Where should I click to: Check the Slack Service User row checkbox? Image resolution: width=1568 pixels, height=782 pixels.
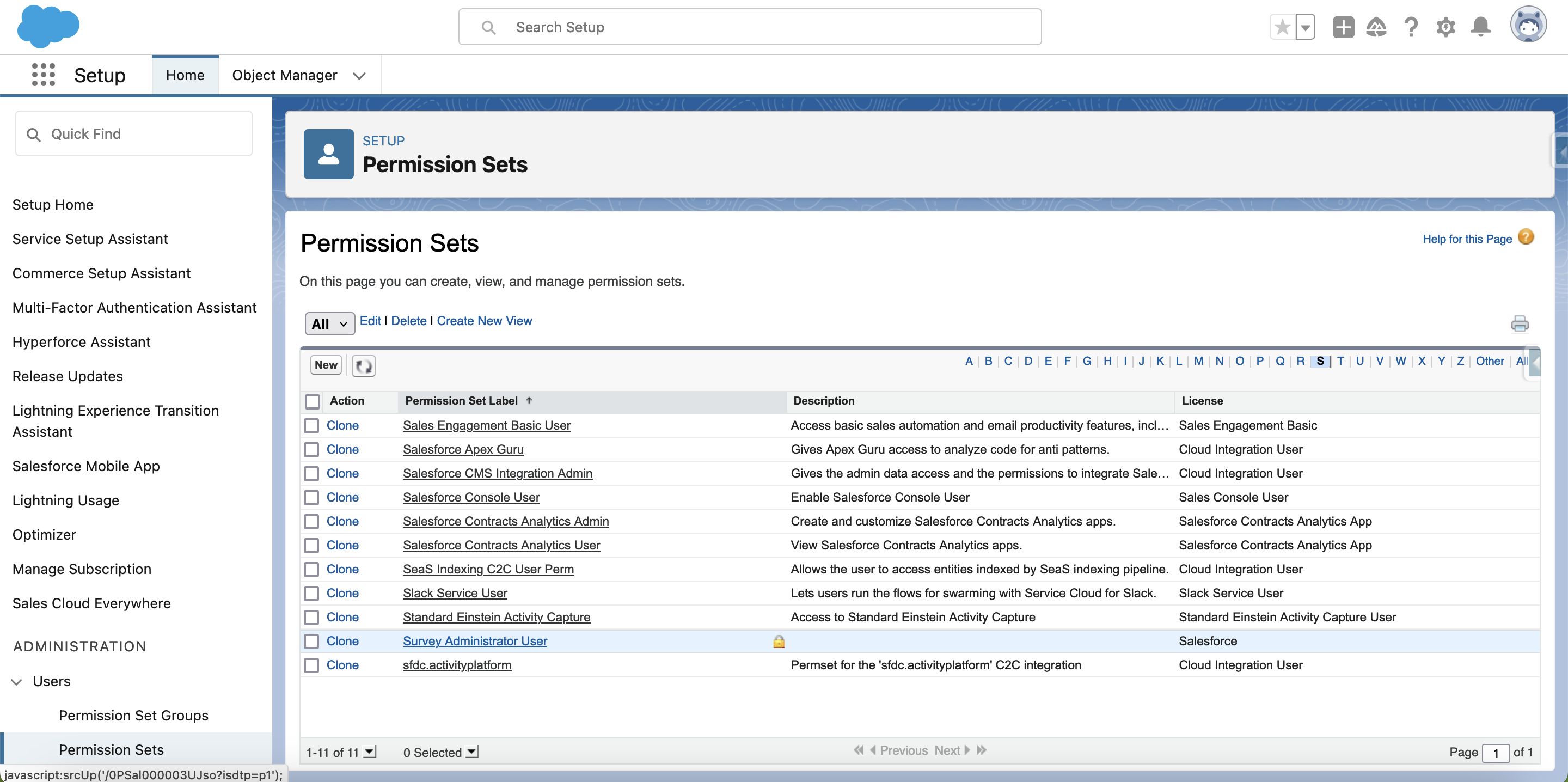pos(311,593)
